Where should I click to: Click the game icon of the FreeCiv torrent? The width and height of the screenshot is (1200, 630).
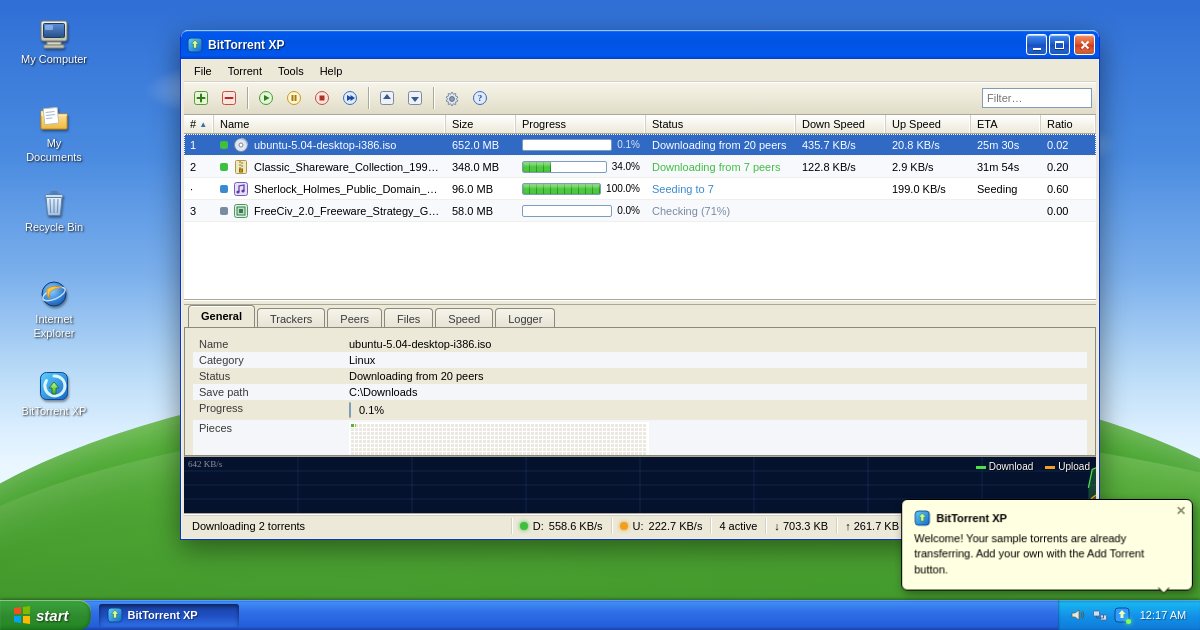coord(241,211)
